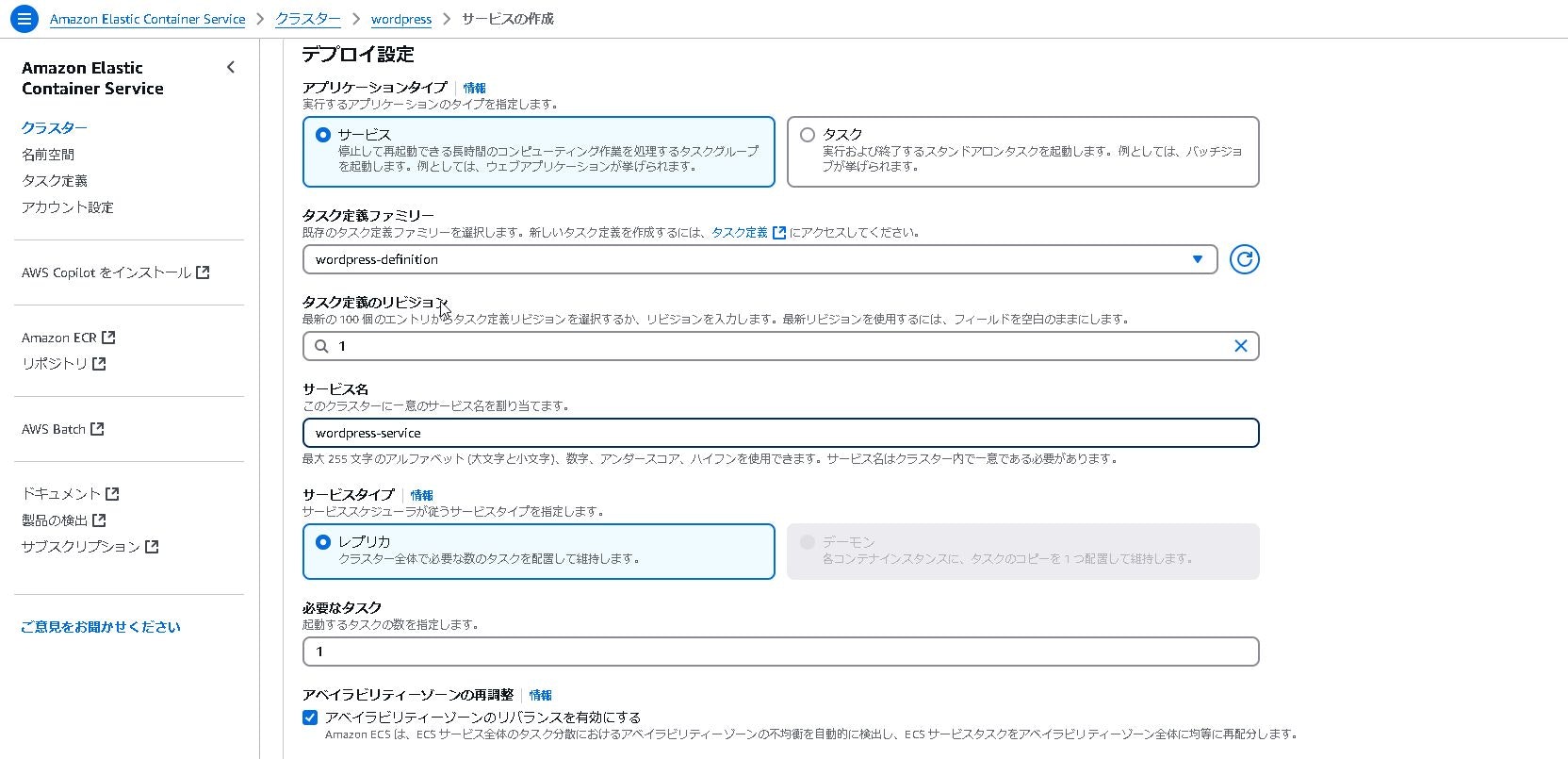1568x759 pixels.
Task: Open 情報 link beside アベイラビリティーゾーンの再調整
Action: coord(541,695)
